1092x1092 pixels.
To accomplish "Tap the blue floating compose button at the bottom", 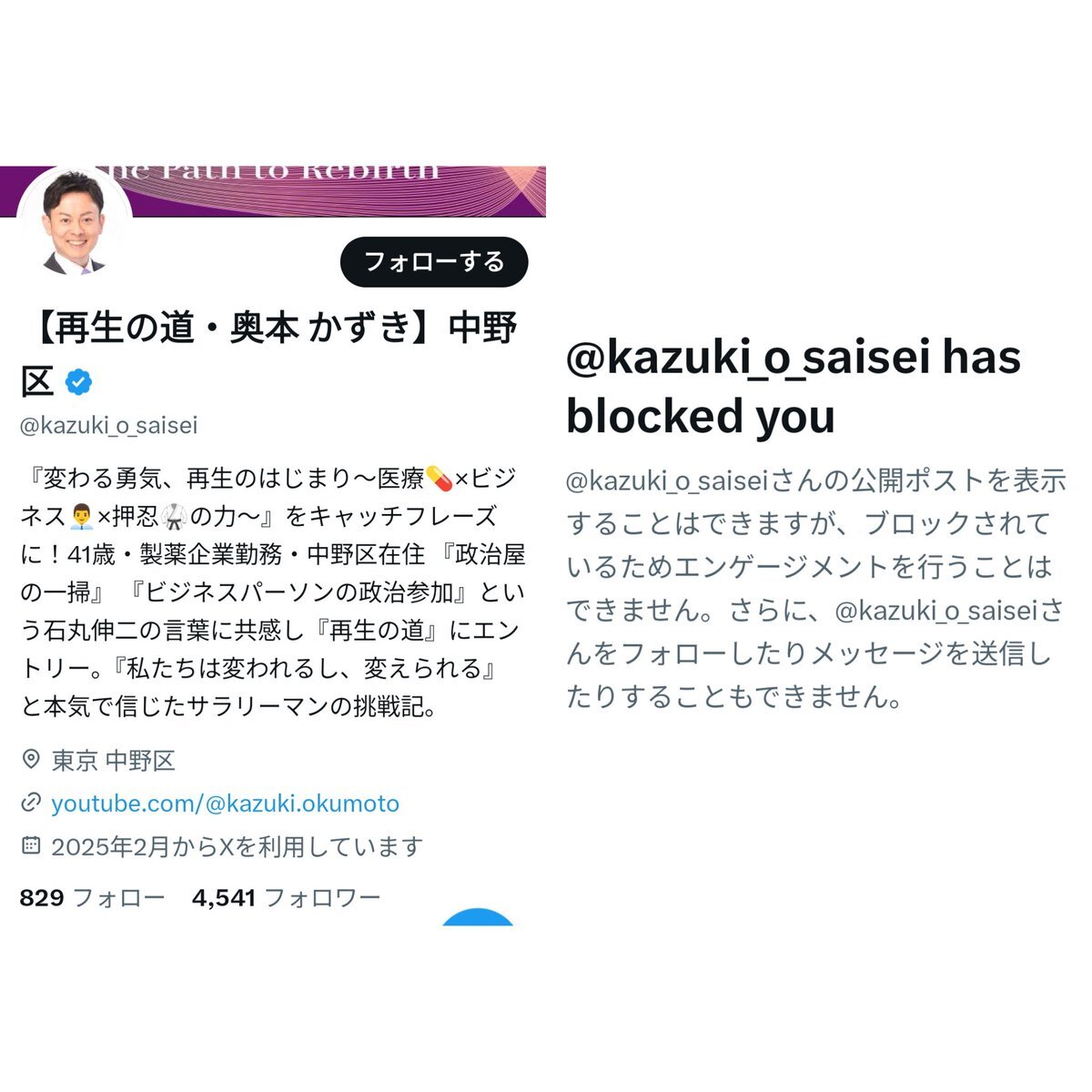I will (x=479, y=917).
